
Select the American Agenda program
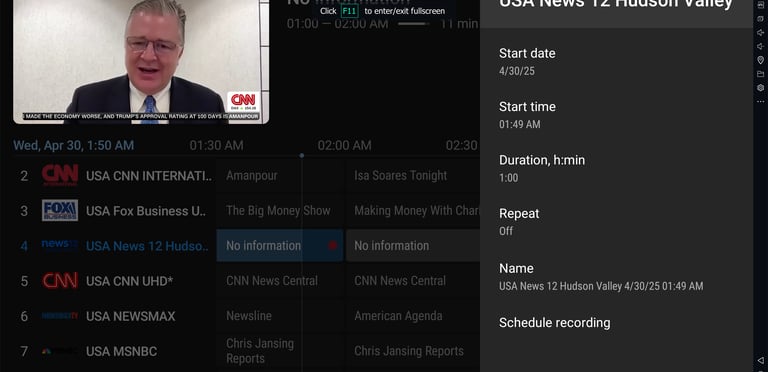coord(413,316)
